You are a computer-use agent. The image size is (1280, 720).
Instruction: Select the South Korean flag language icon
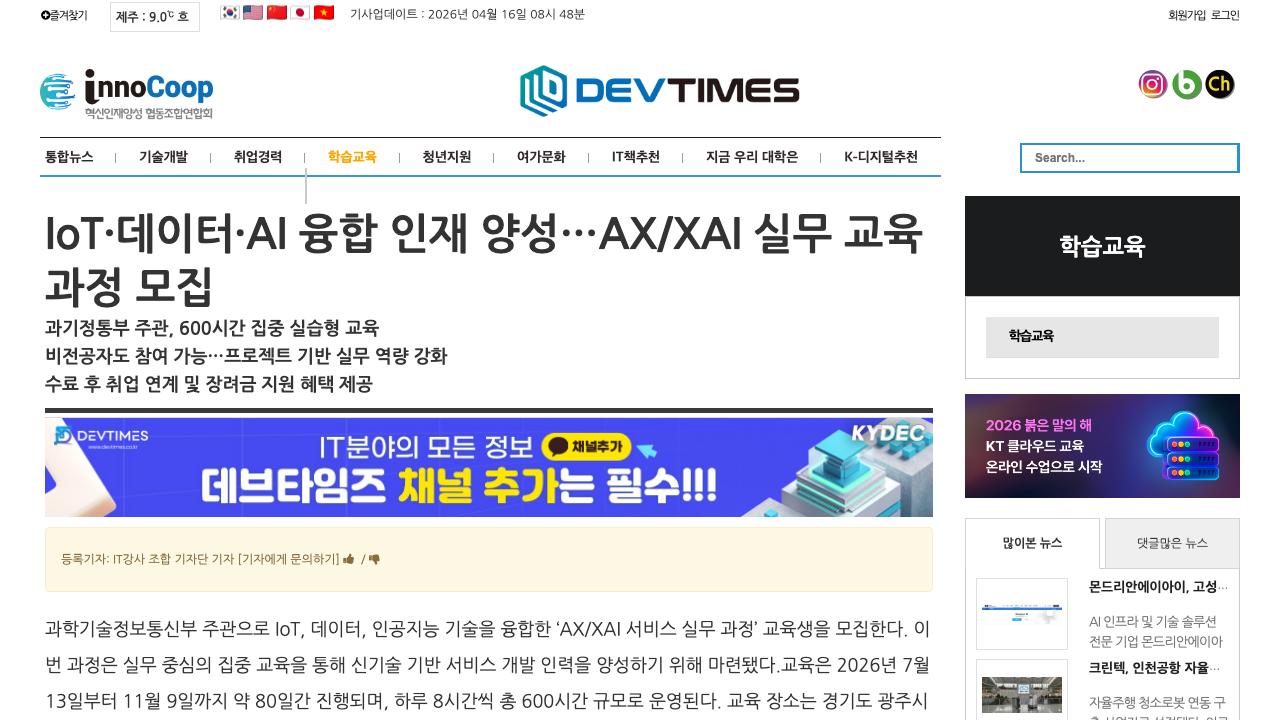tap(230, 13)
